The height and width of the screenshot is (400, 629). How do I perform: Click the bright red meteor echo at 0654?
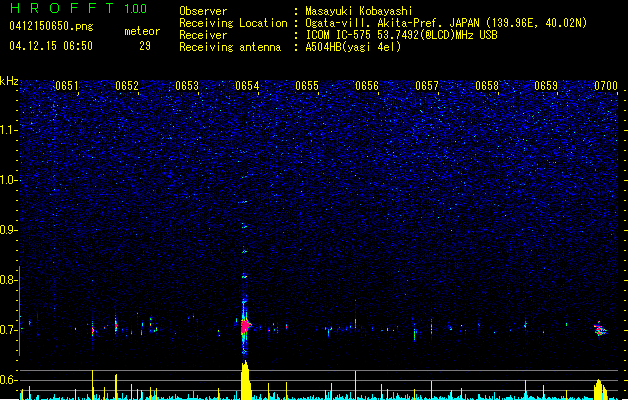pos(245,326)
